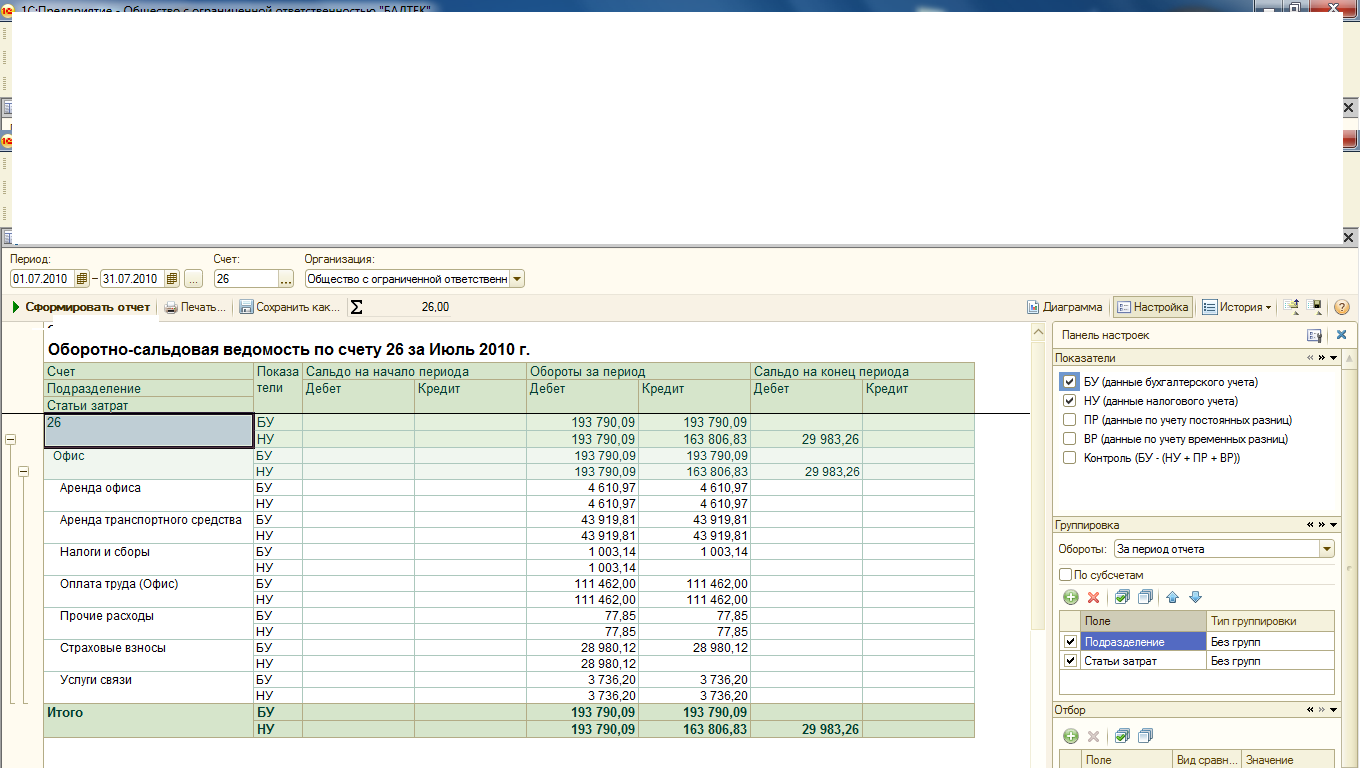Viewport: 1360px width, 768px height.
Task: Move grouping field up with blue arrow
Action: click(1172, 597)
